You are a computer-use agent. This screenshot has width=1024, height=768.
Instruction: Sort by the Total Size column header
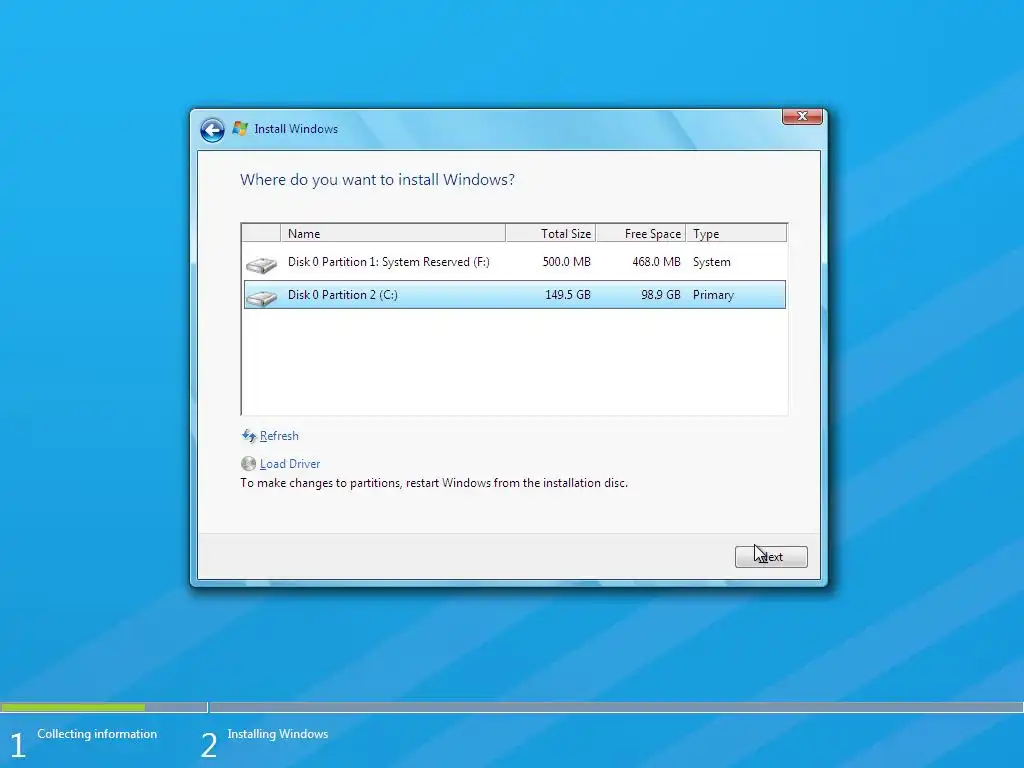pyautogui.click(x=551, y=233)
